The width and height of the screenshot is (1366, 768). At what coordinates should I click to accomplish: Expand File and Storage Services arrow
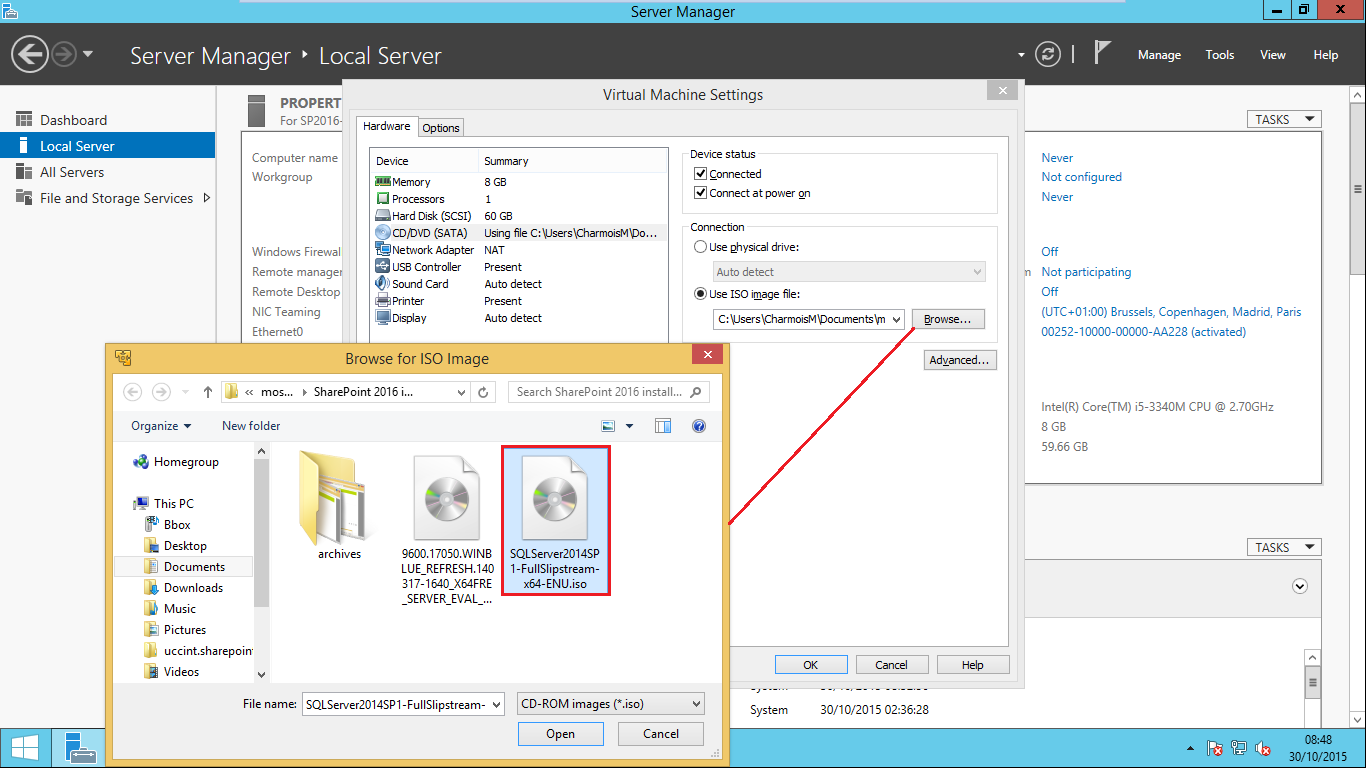[x=206, y=198]
